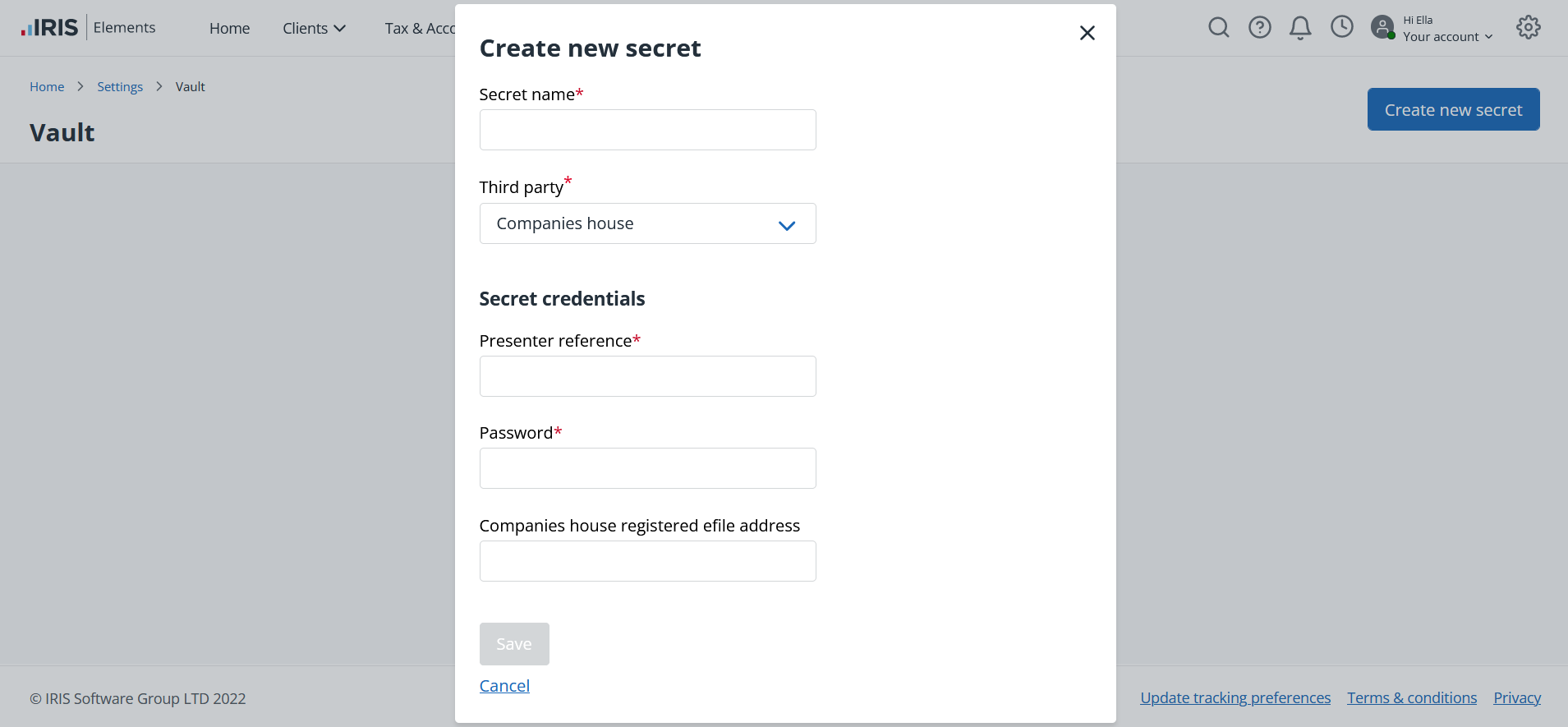1568x727 pixels.
Task: Click the Cancel link
Action: pyautogui.click(x=504, y=686)
